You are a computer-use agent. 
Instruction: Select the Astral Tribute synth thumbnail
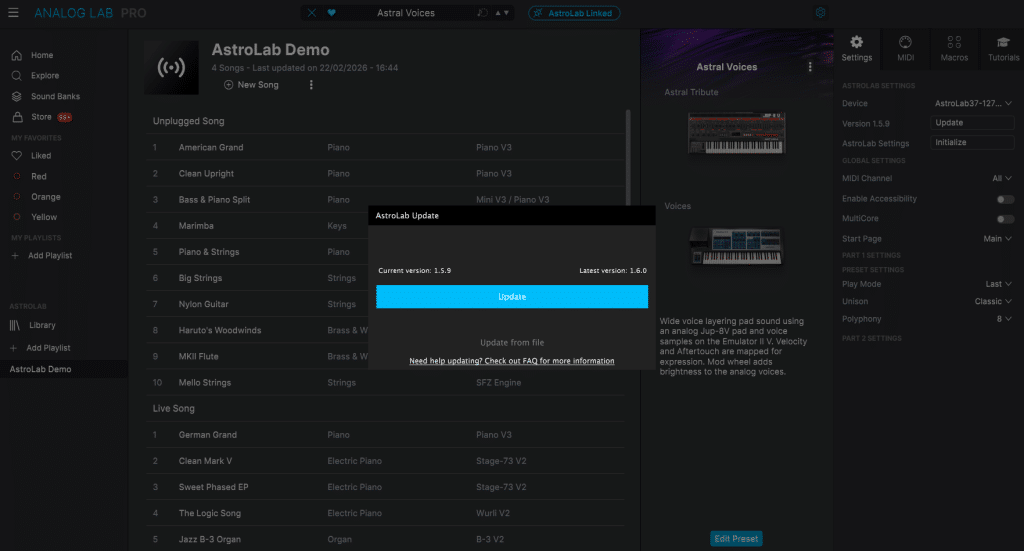pos(736,133)
